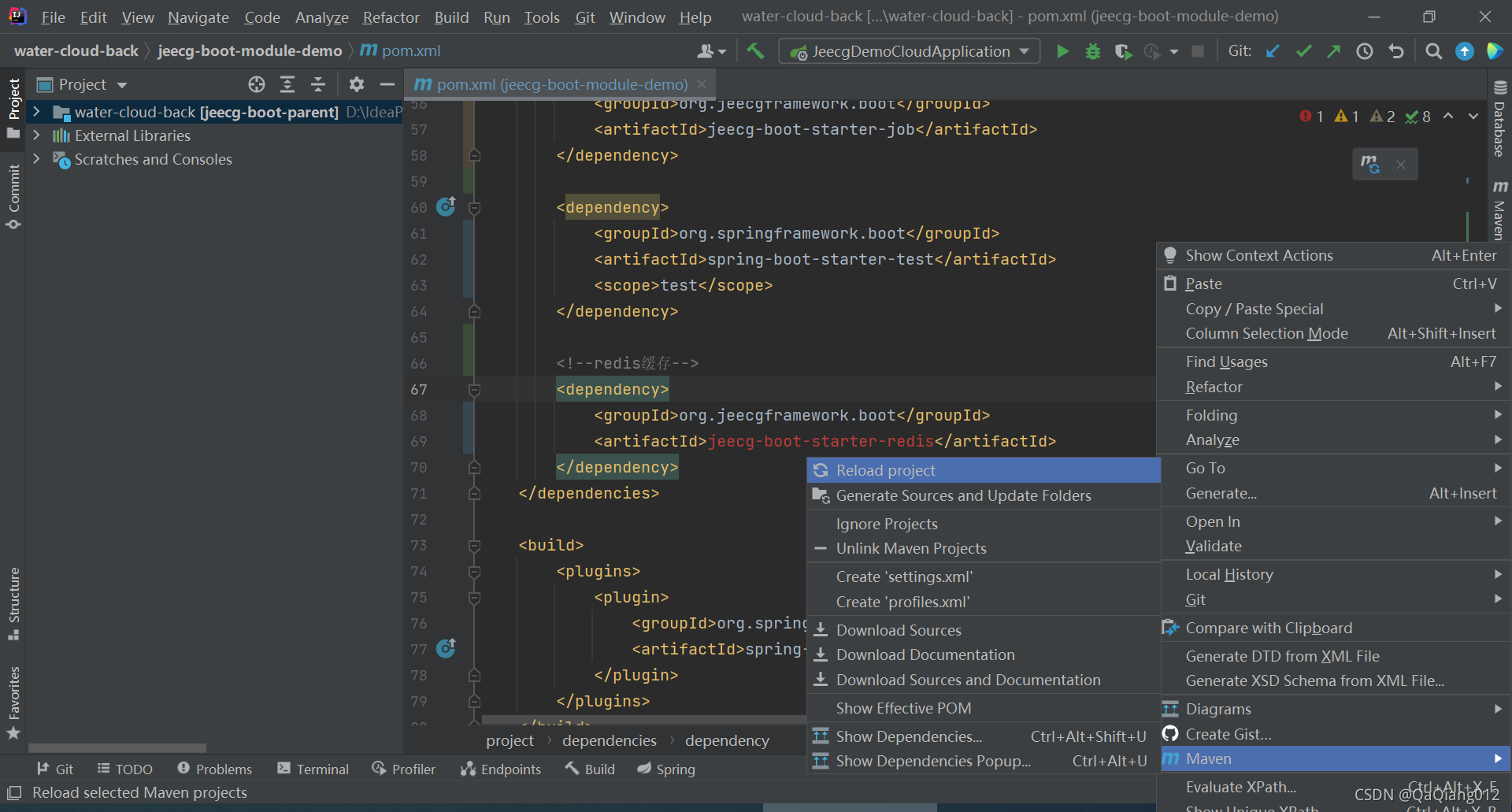
Task: Open Folding submenu in context menu
Action: click(1334, 415)
